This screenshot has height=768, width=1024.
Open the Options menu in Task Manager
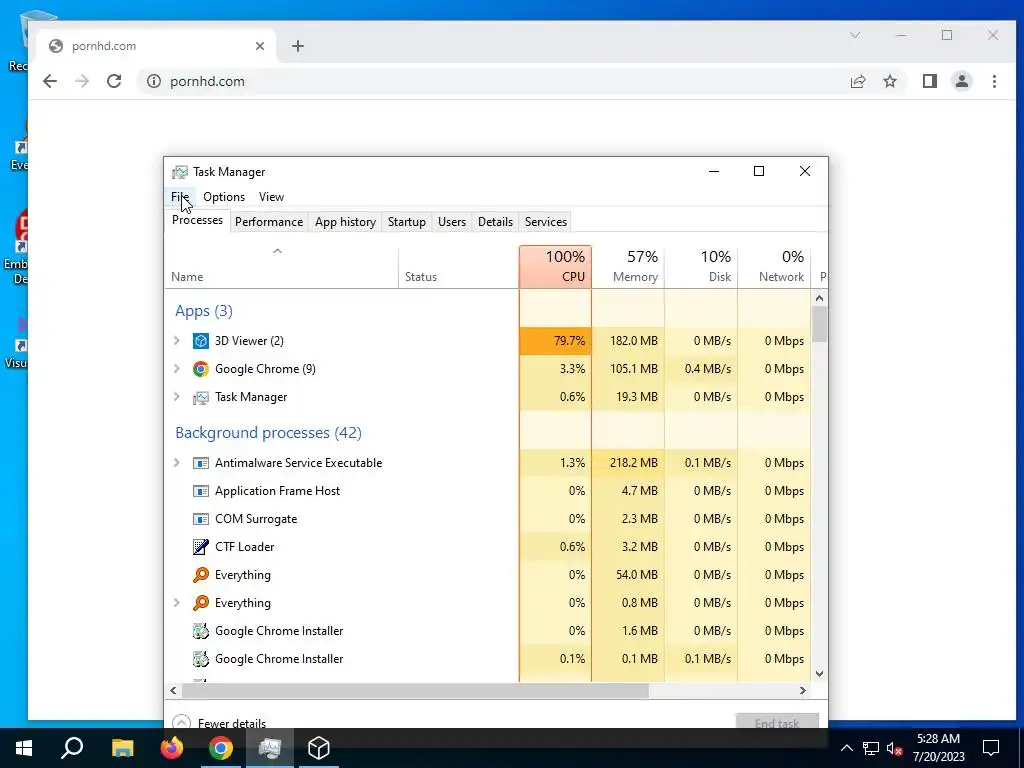224,197
